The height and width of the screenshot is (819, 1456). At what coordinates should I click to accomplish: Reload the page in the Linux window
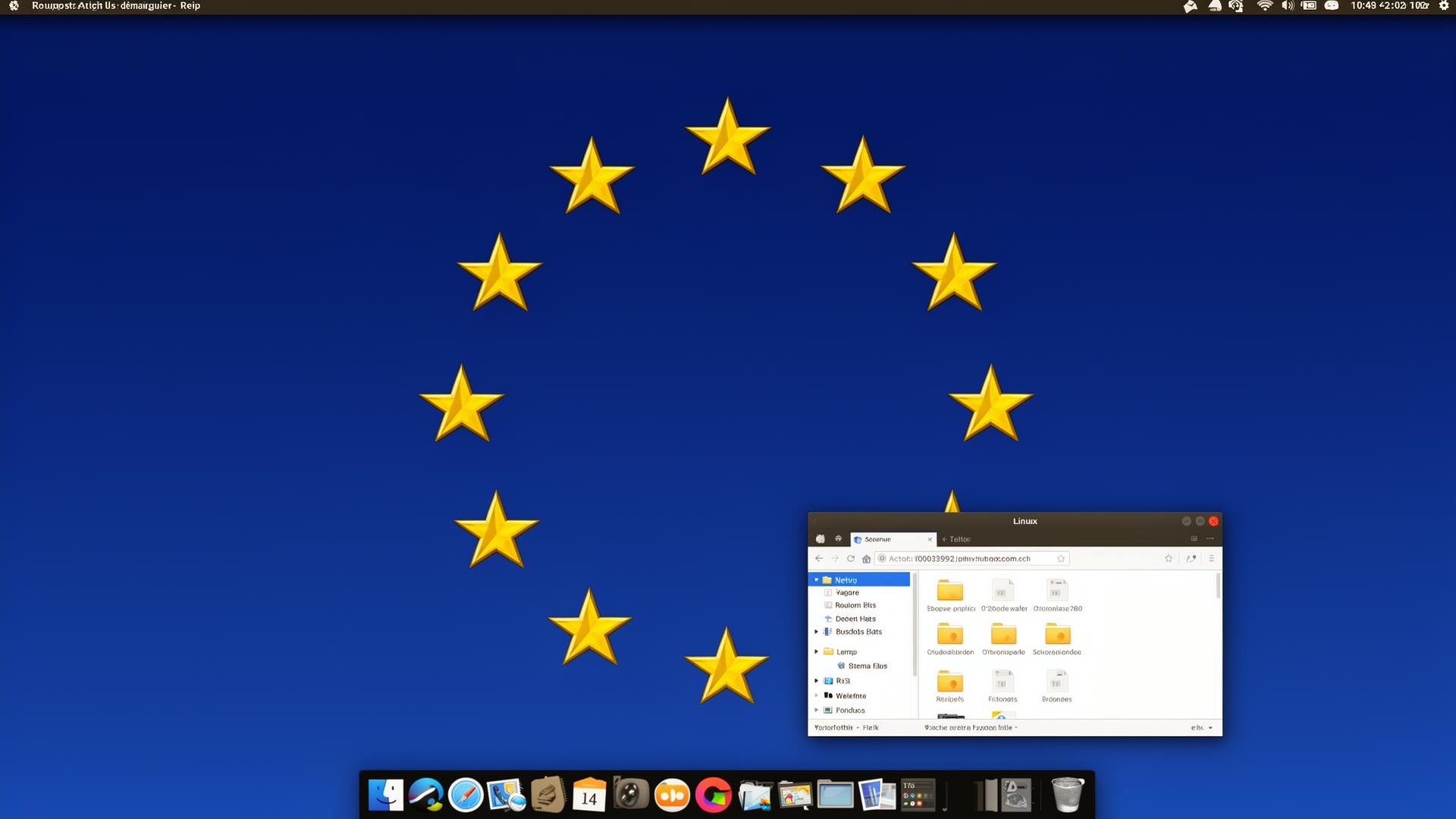(x=851, y=559)
